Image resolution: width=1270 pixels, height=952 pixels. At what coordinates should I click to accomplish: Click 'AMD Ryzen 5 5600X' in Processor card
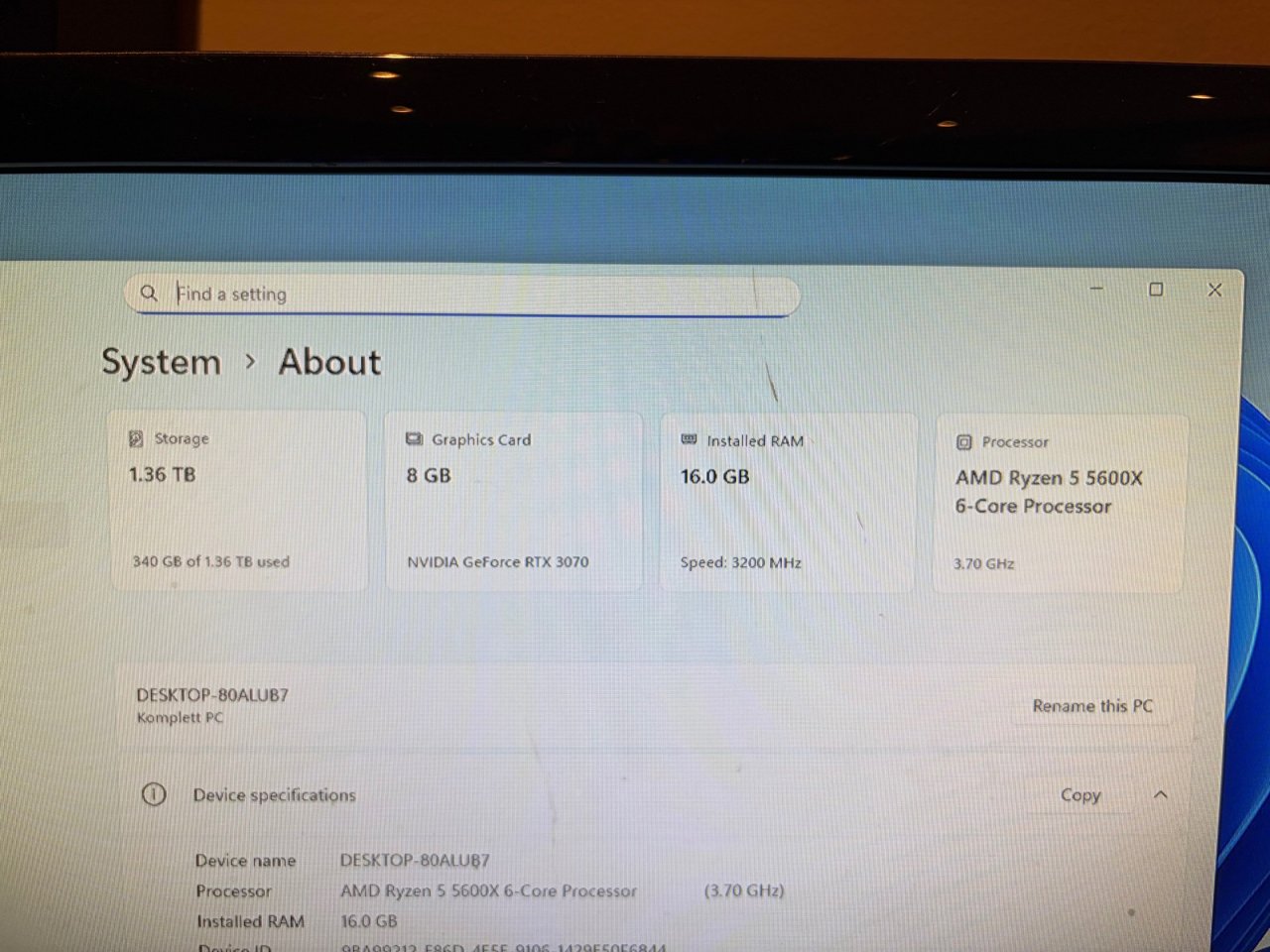point(1049,478)
